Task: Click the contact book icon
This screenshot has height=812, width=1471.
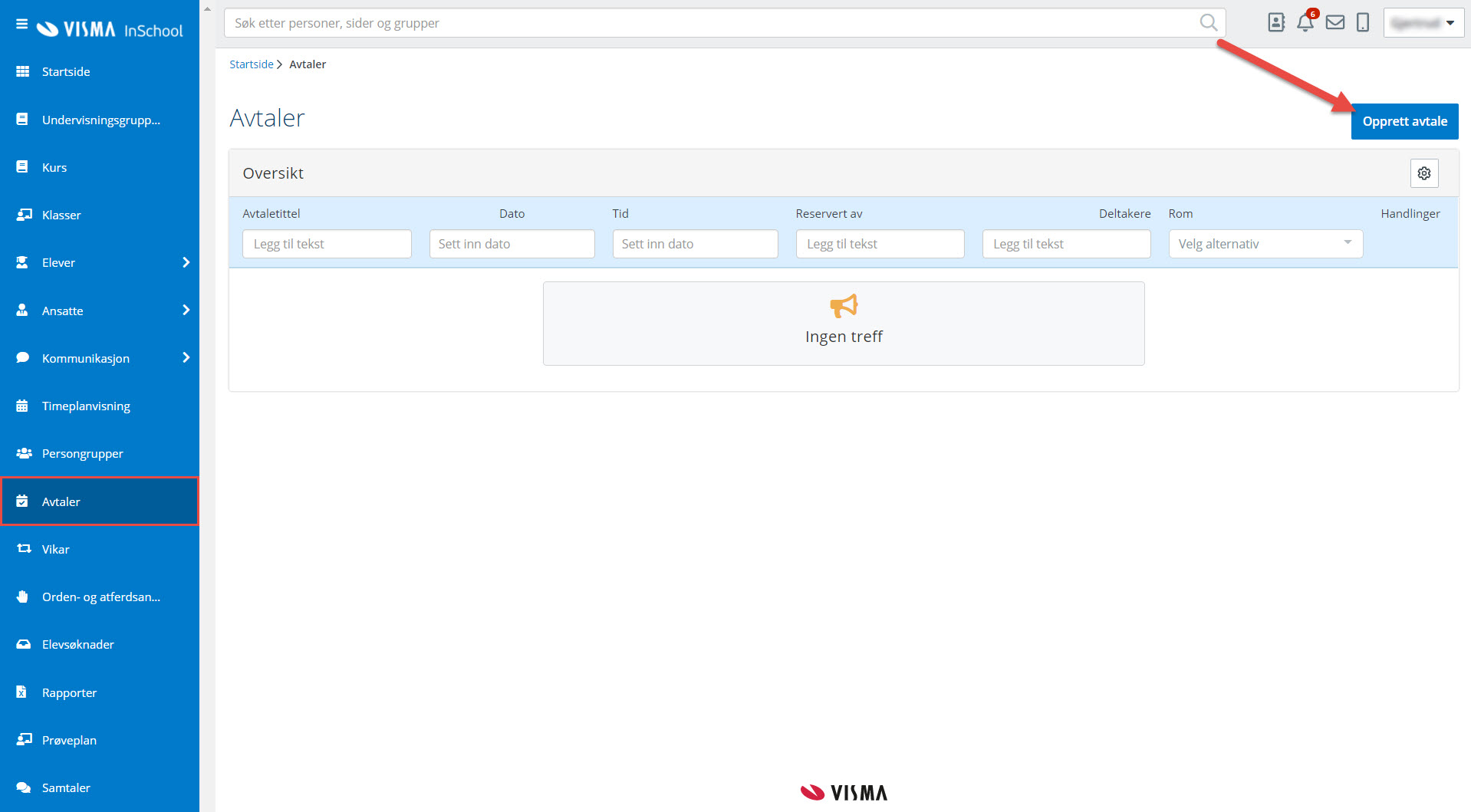Action: tap(1275, 23)
